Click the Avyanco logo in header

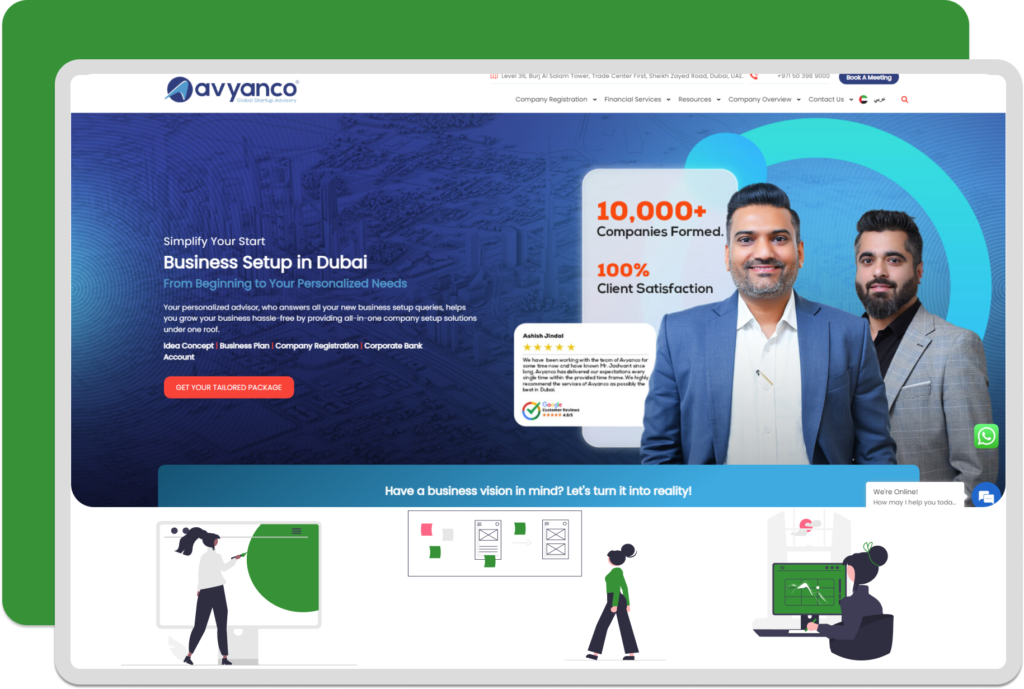232,90
